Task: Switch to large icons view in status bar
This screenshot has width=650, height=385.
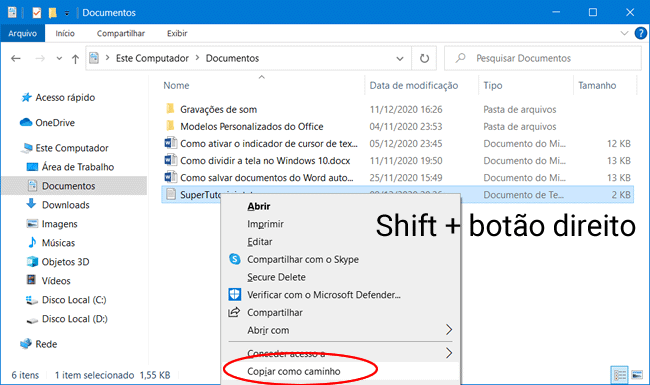Action: pos(637,375)
